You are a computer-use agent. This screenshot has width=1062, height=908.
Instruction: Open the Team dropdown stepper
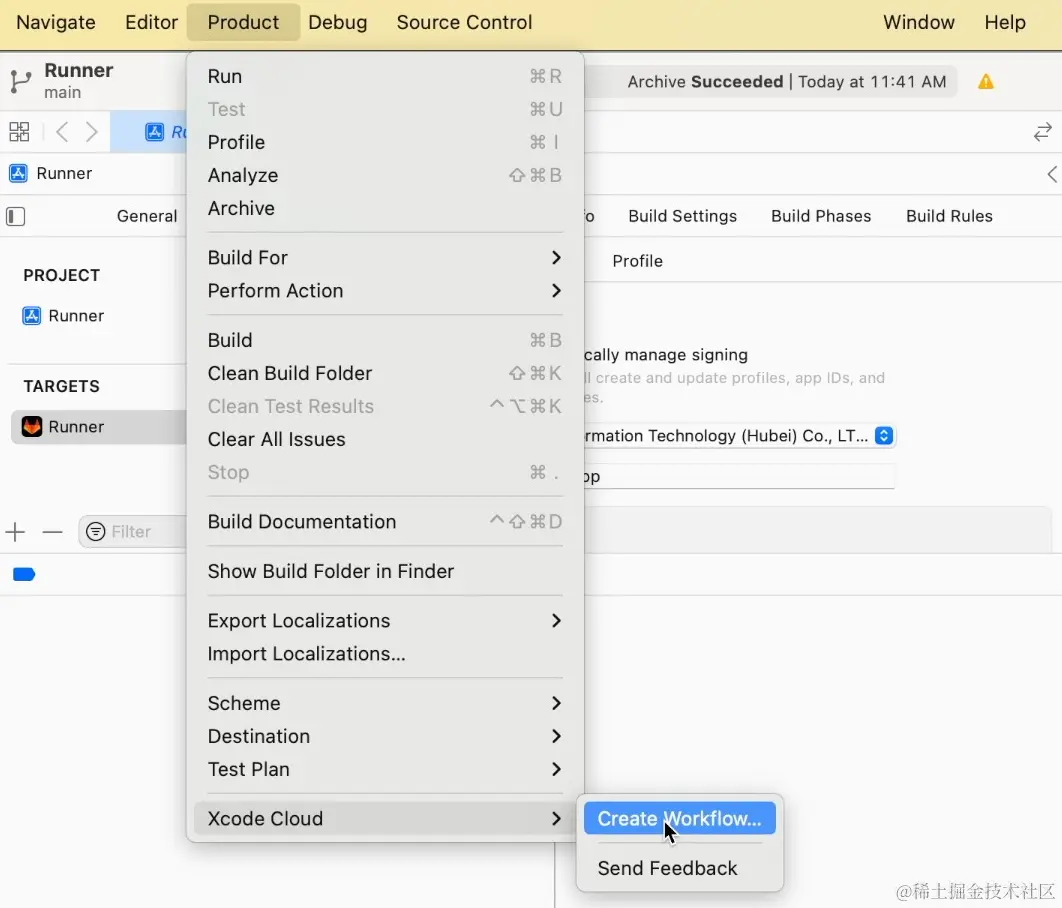pyautogui.click(x=883, y=435)
